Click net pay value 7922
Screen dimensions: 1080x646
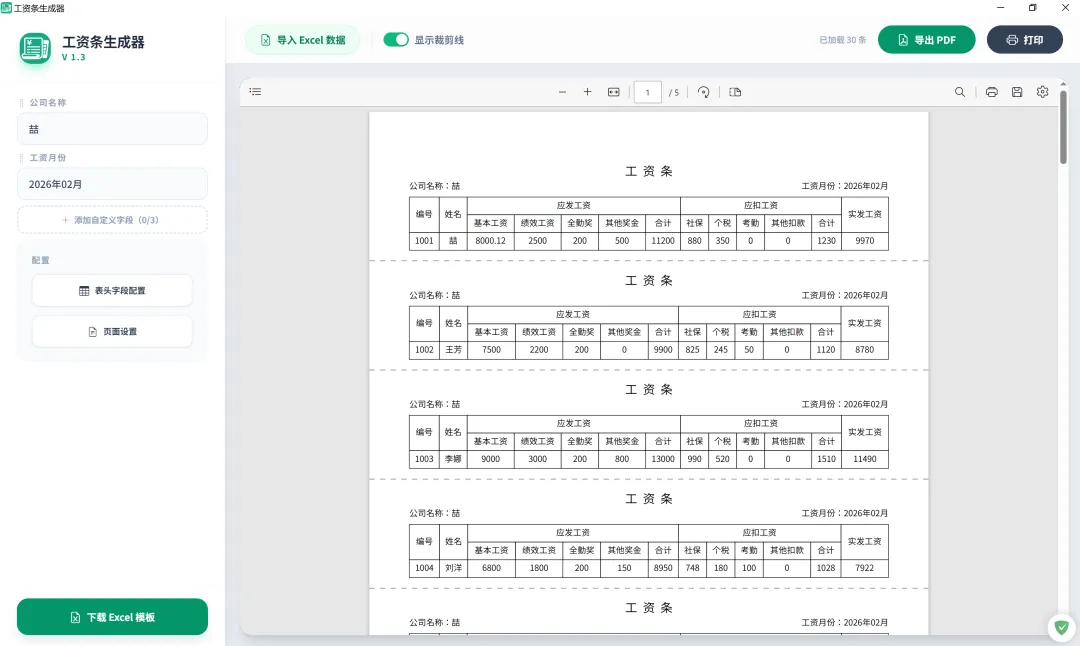864,568
